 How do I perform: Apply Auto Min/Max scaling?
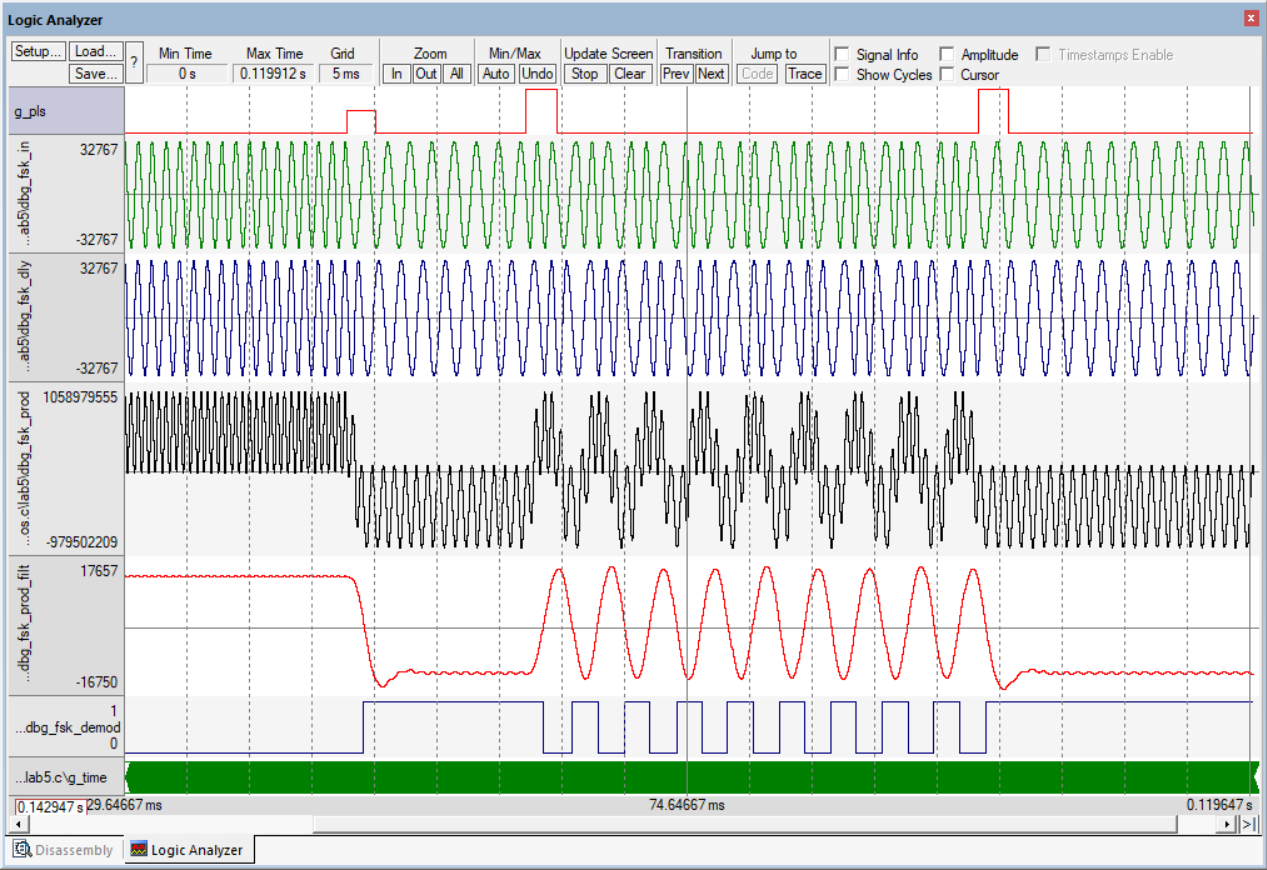(x=496, y=74)
